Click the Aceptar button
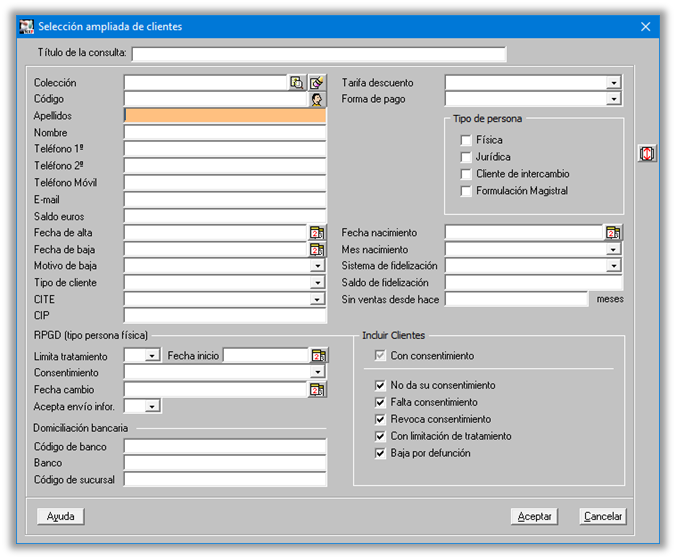 [x=534, y=516]
